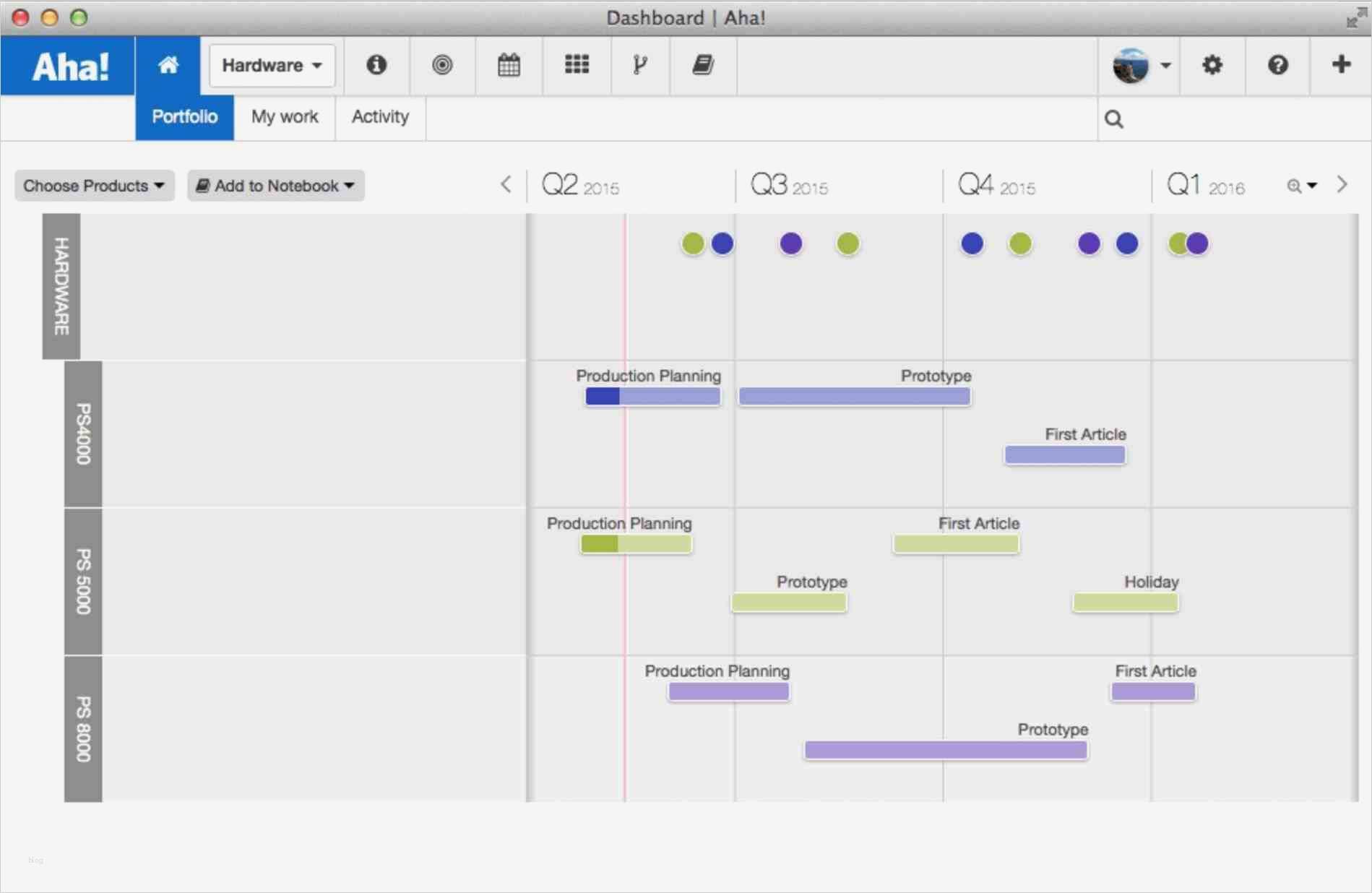This screenshot has width=1372, height=893.
Task: Toggle fullscreen with the arrows icon
Action: (x=1355, y=18)
